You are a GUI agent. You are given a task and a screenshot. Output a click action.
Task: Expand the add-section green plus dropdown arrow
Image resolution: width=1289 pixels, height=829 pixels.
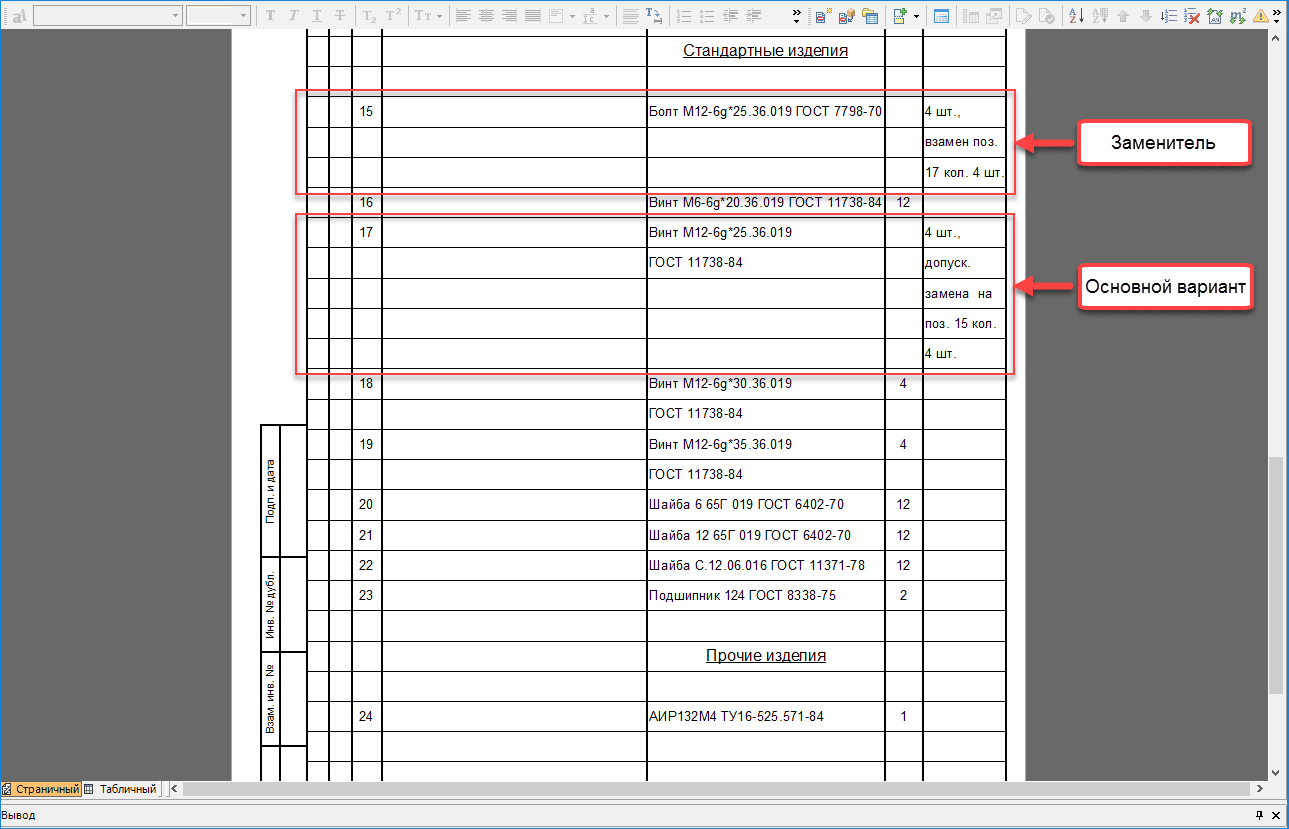coord(916,16)
